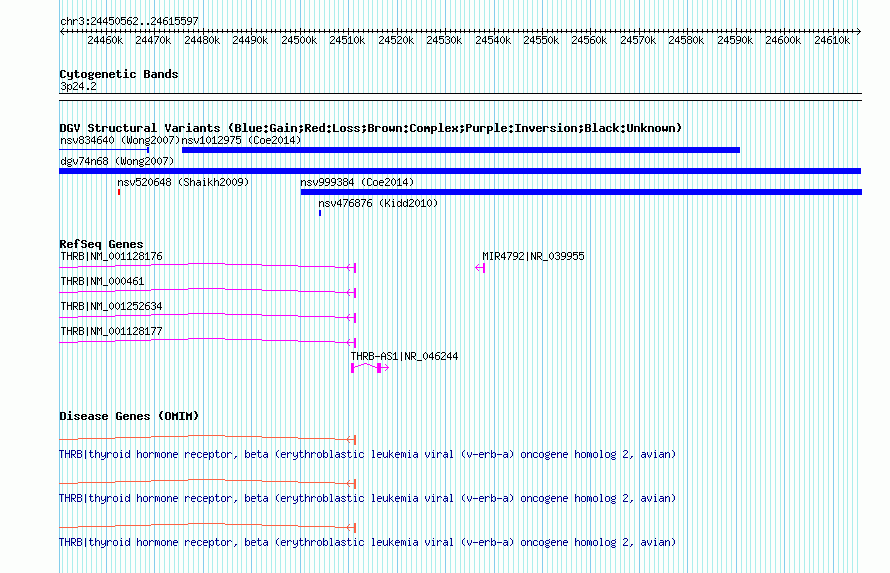Screen dimensions: 890x573
Task: Click the NM_000461 transcript end arrow
Action: point(351,293)
